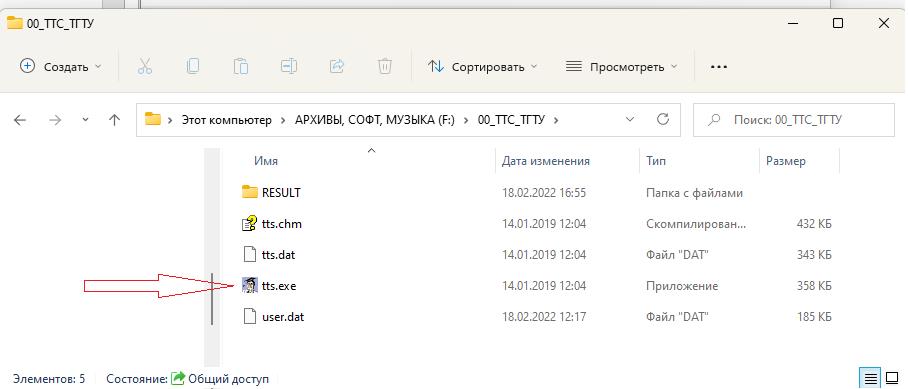Go back with the left arrow
This screenshot has width=908, height=389.
20,120
